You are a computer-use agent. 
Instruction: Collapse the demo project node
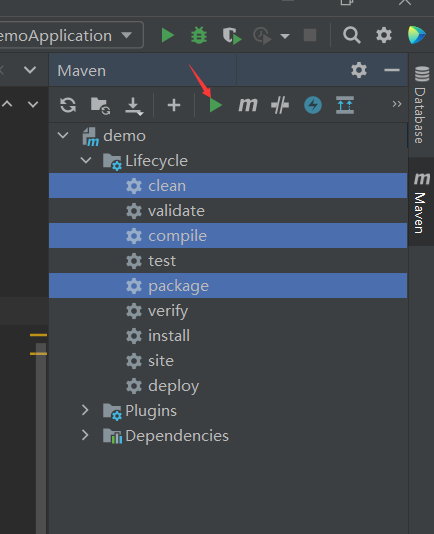pos(63,136)
